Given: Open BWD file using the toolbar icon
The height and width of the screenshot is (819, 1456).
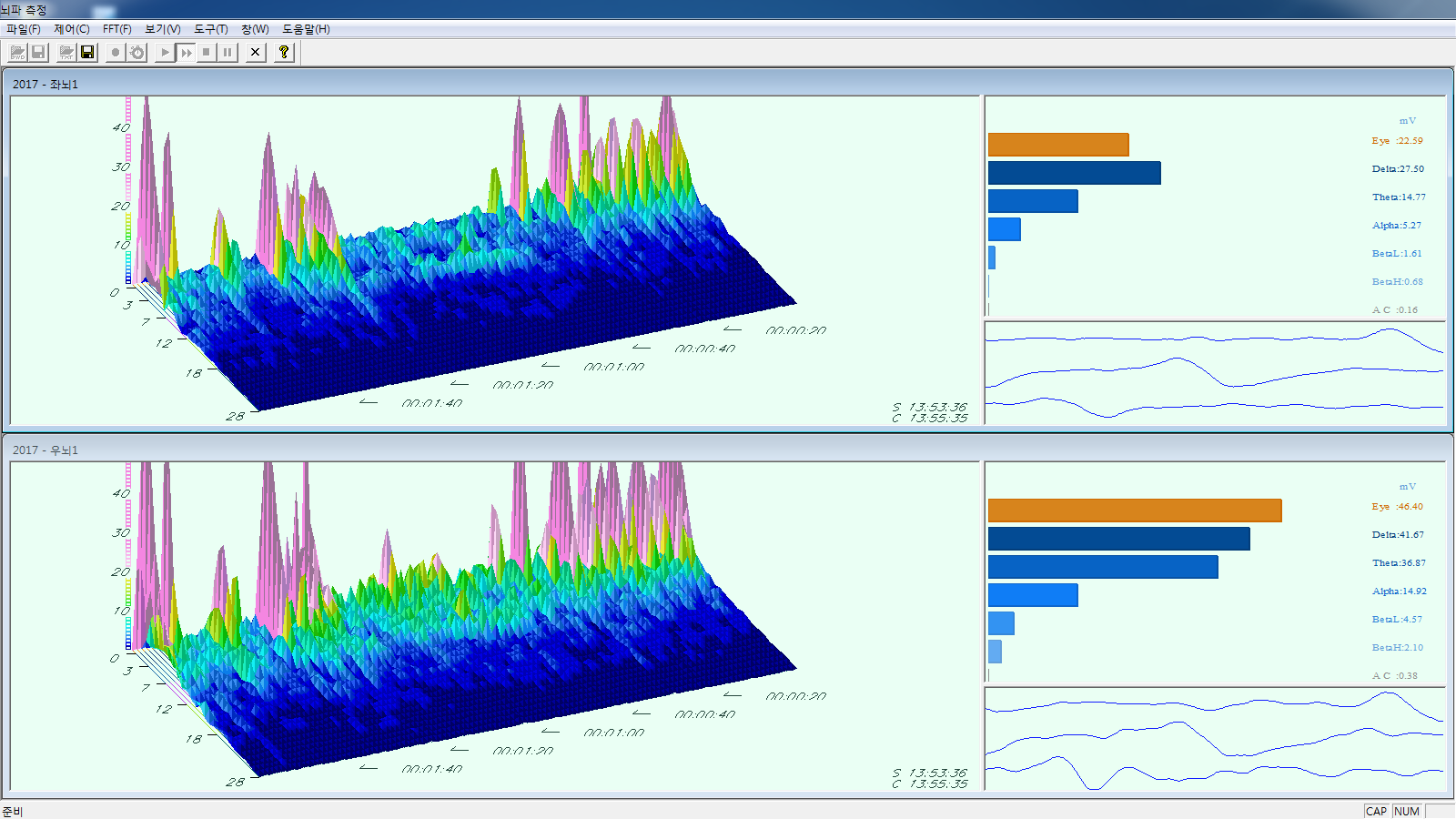Looking at the screenshot, I should point(17,53).
